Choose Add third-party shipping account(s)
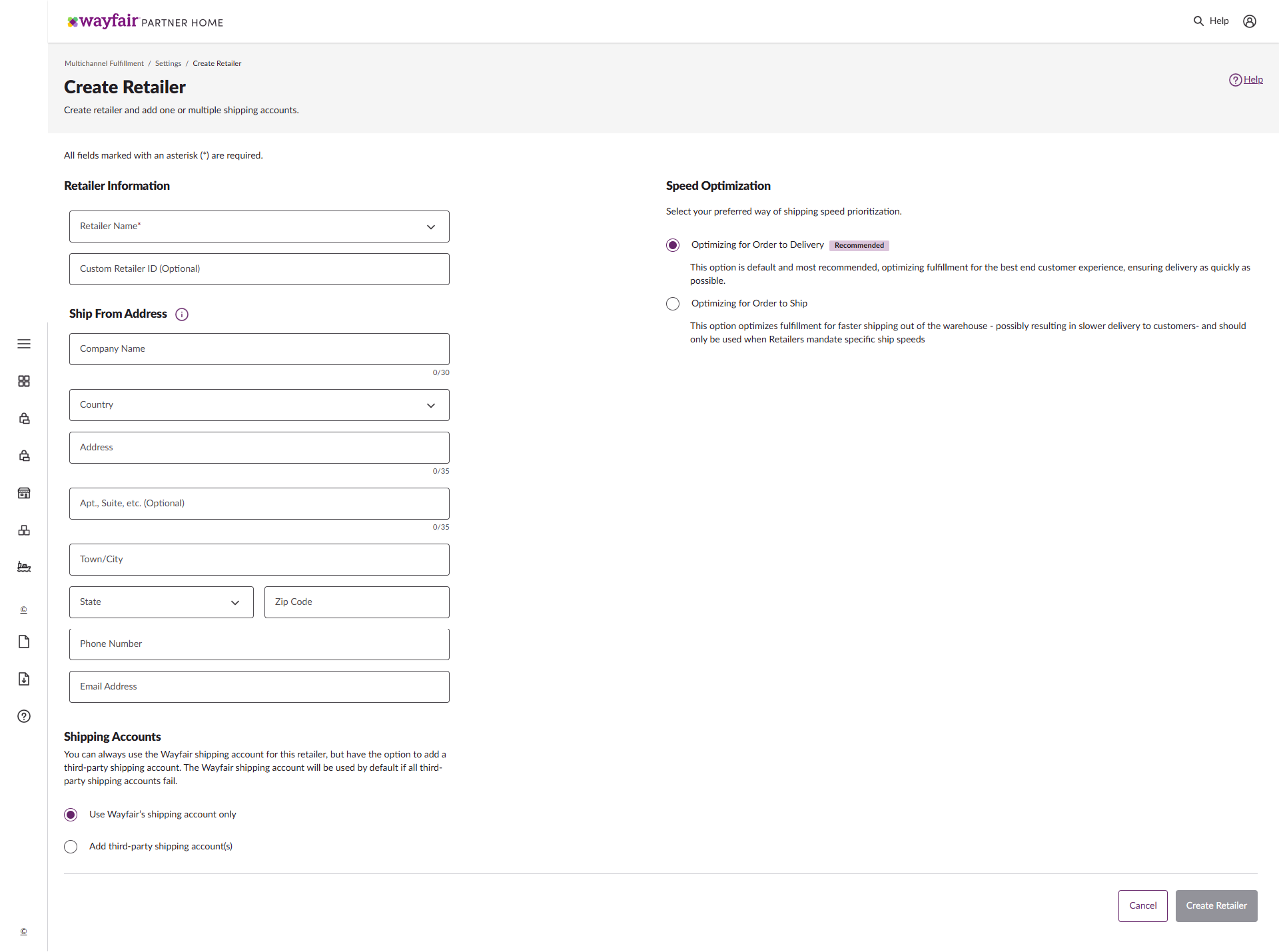This screenshot has width=1279, height=952. (71, 847)
